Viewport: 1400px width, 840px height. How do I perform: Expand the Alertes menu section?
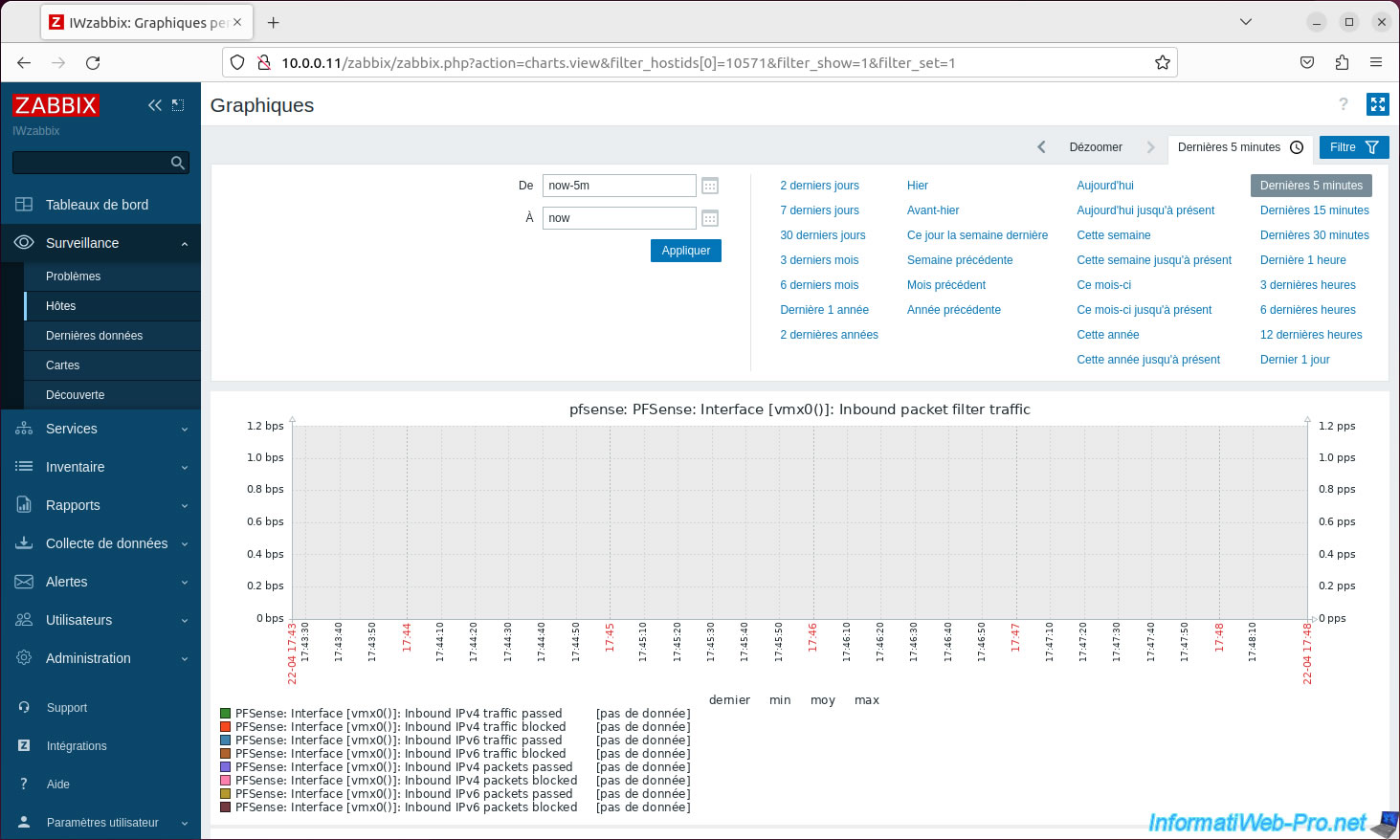pyautogui.click(x=101, y=582)
